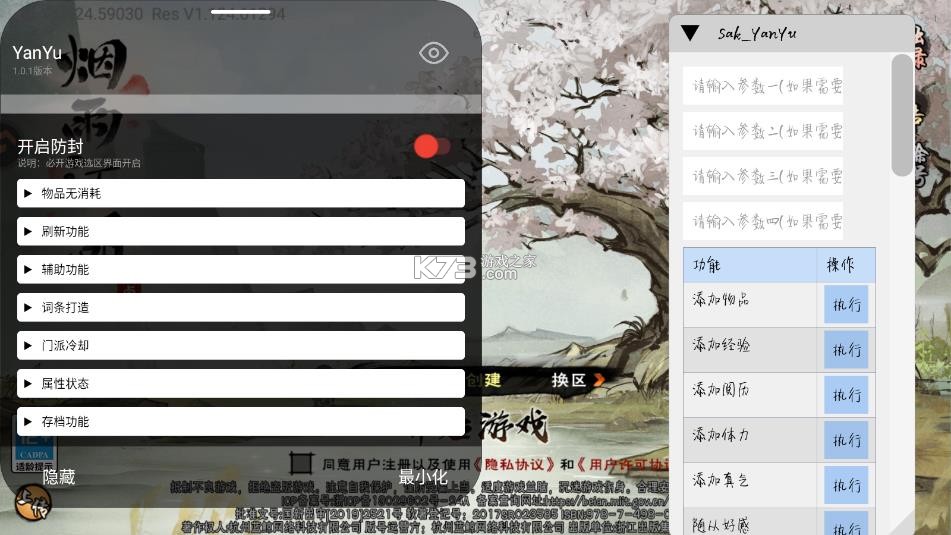
Task: Focus the 请输入参数三 input field
Action: (x=763, y=176)
